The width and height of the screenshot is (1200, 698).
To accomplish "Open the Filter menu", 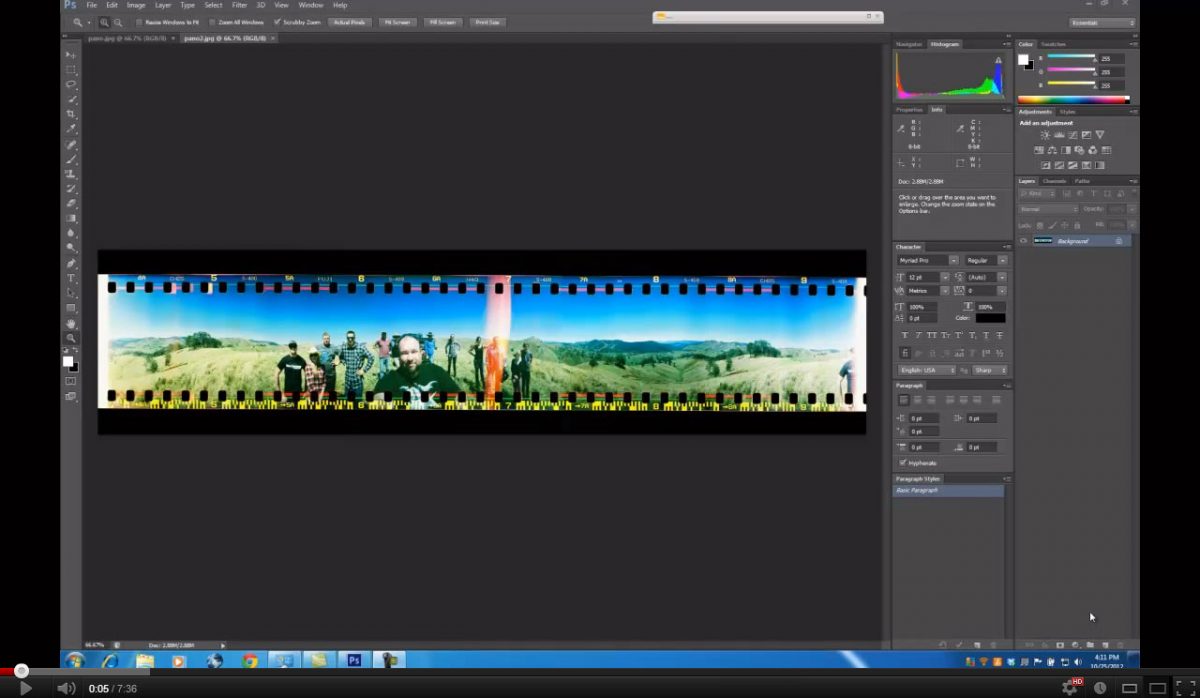I will click(239, 5).
